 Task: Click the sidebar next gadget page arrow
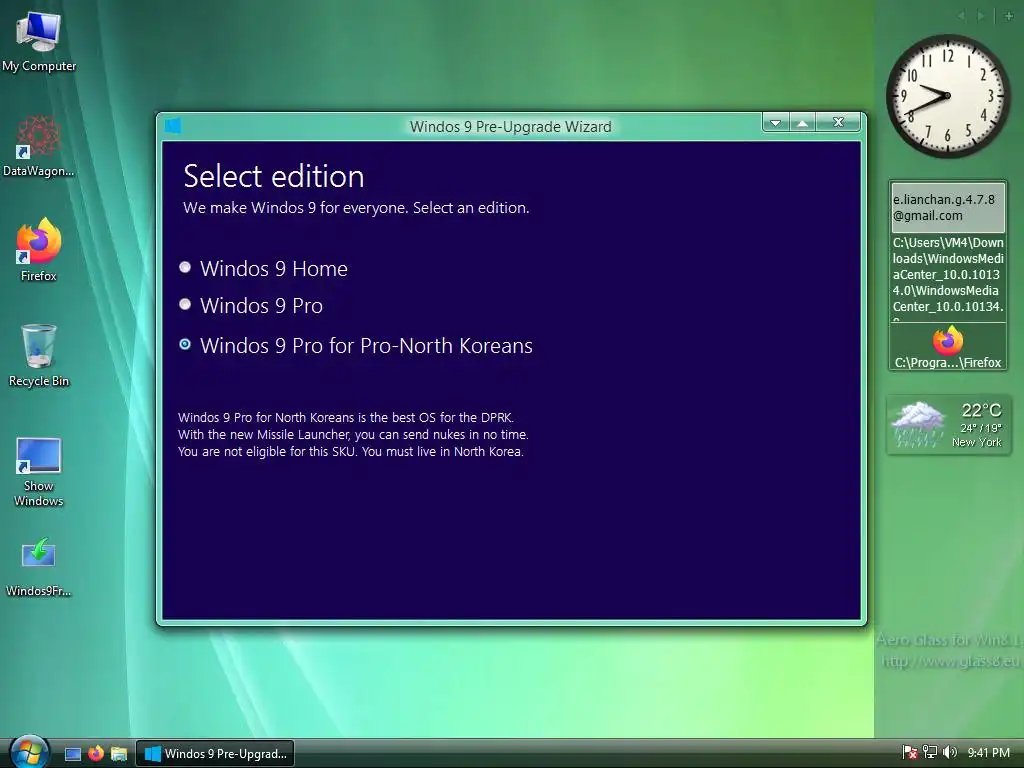point(981,16)
